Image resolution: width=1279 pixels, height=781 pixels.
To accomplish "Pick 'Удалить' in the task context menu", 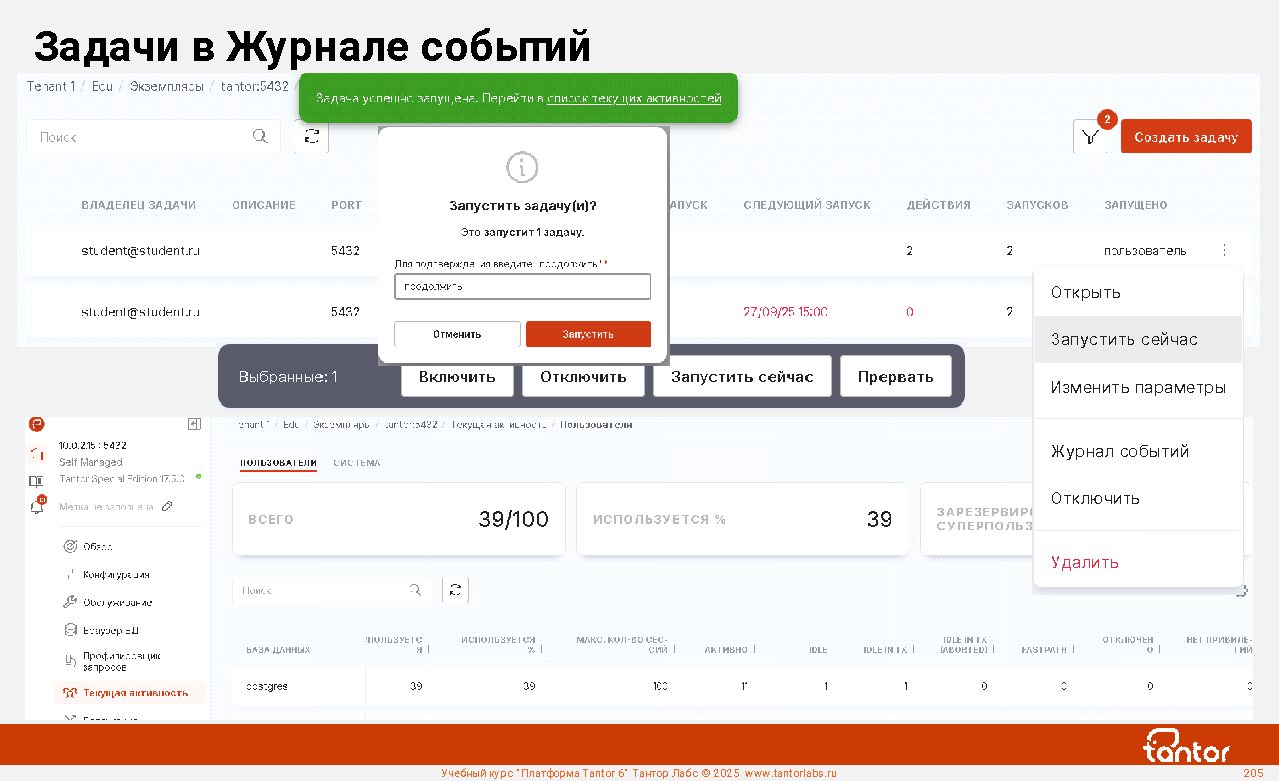I will [x=1084, y=563].
